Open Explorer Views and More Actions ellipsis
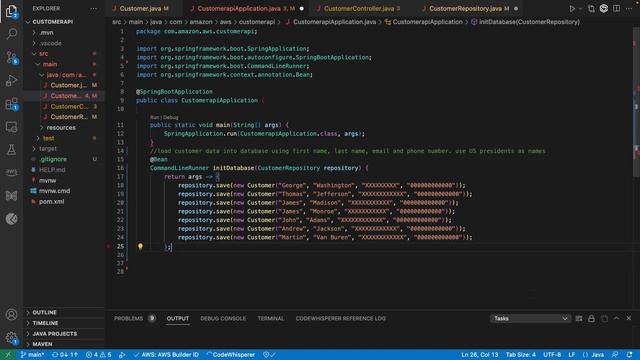 tap(93, 9)
